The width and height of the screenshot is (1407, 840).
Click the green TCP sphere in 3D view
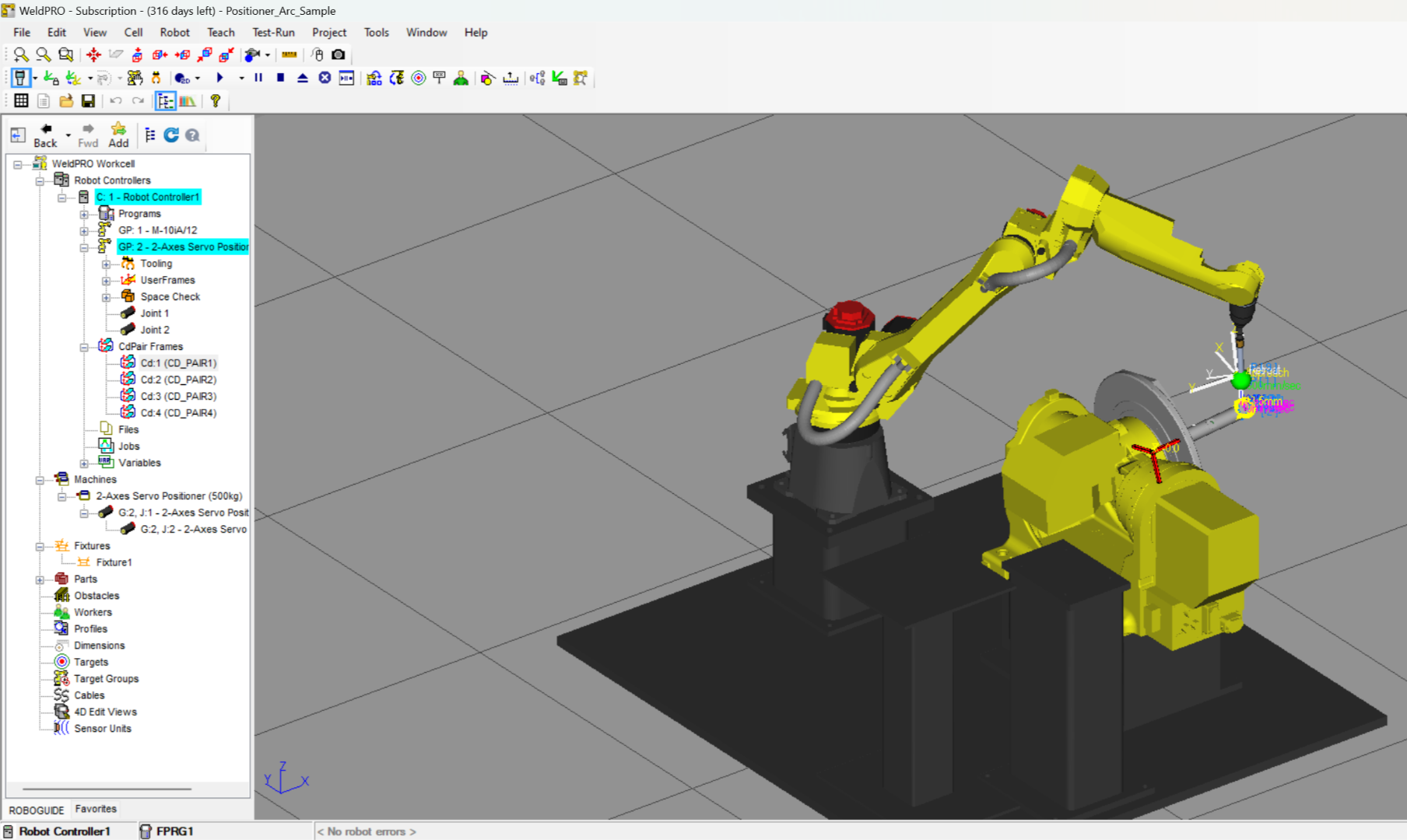1240,380
